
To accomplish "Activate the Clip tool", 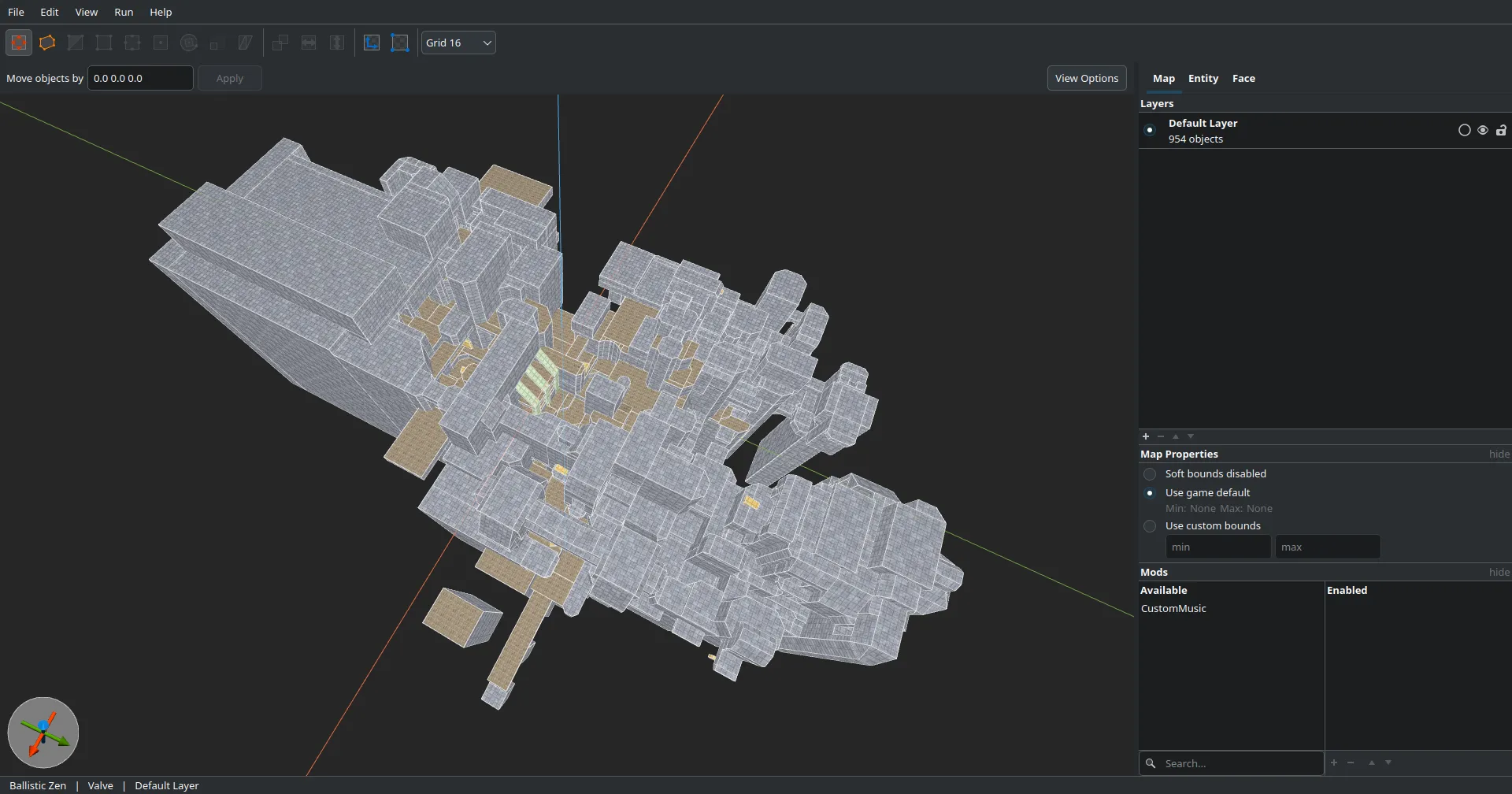I will coord(76,43).
